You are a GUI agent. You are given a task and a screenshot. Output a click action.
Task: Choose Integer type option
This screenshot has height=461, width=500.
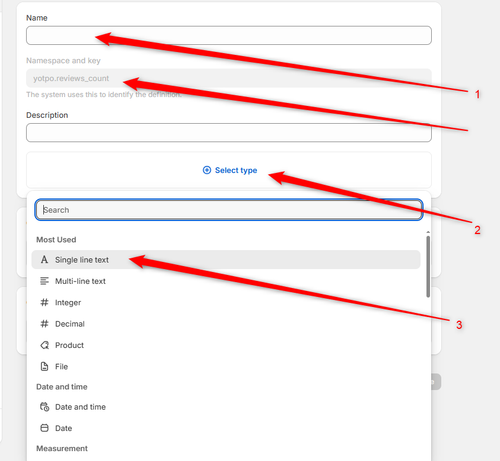pyautogui.click(x=226, y=302)
